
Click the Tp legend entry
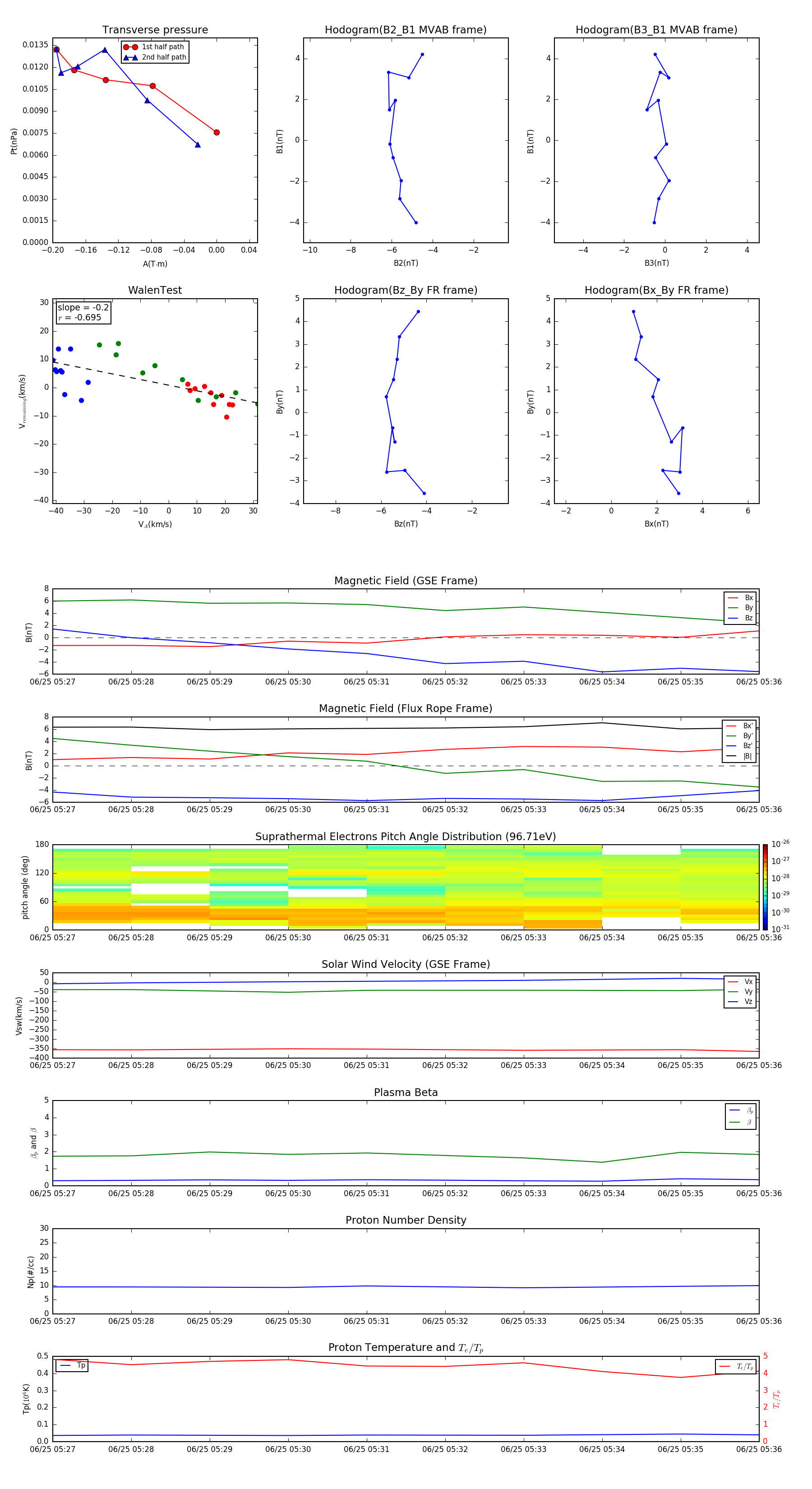(72, 1366)
